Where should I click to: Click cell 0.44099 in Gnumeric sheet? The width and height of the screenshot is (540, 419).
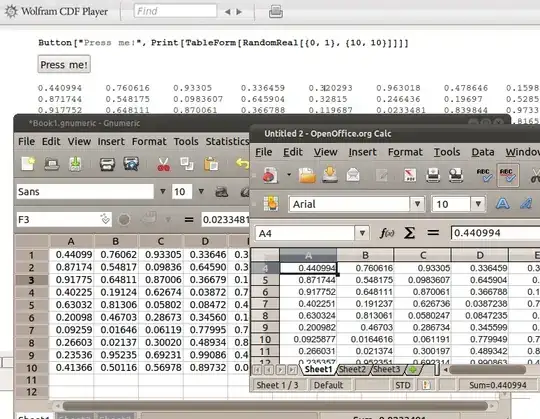71,255
